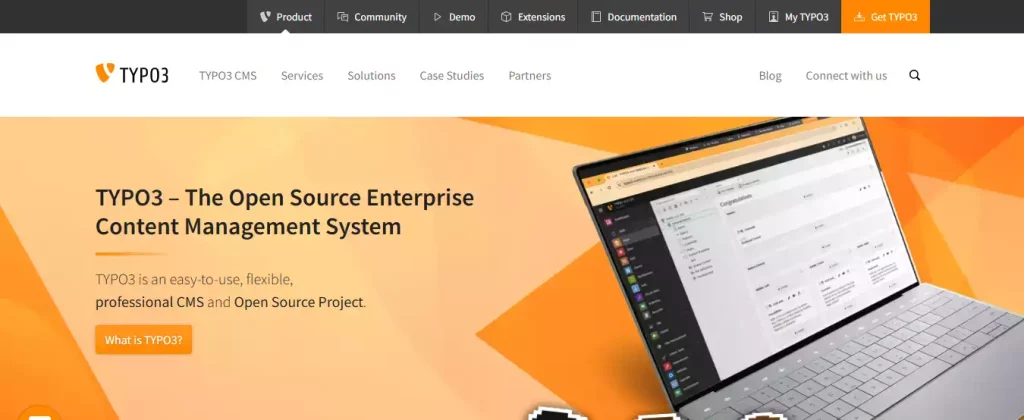Click the search magnifier icon
Image resolution: width=1024 pixels, height=420 pixels.
(914, 75)
